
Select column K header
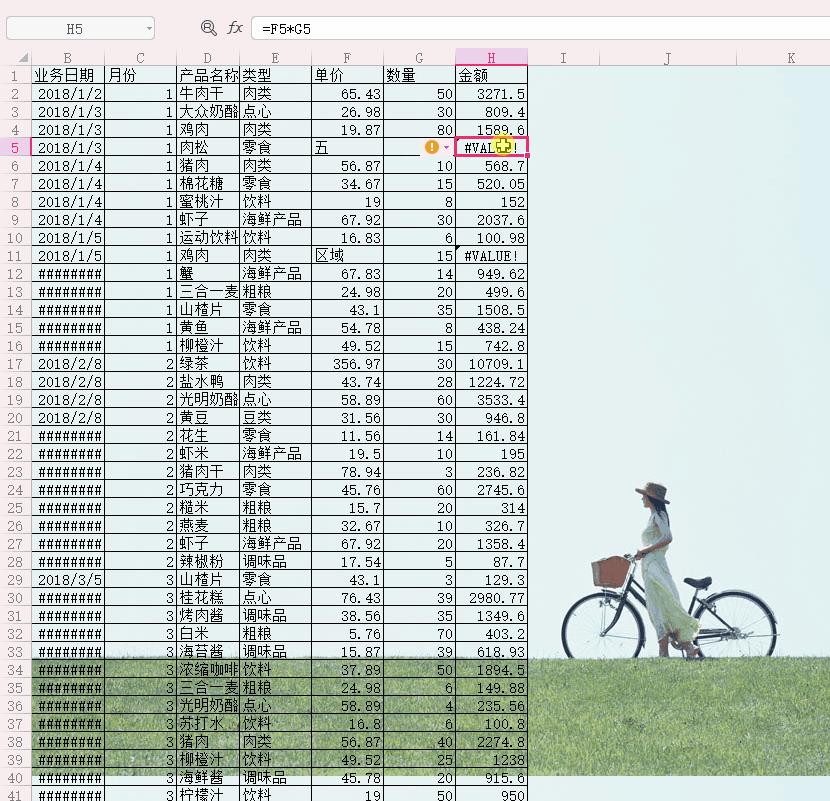click(x=791, y=58)
